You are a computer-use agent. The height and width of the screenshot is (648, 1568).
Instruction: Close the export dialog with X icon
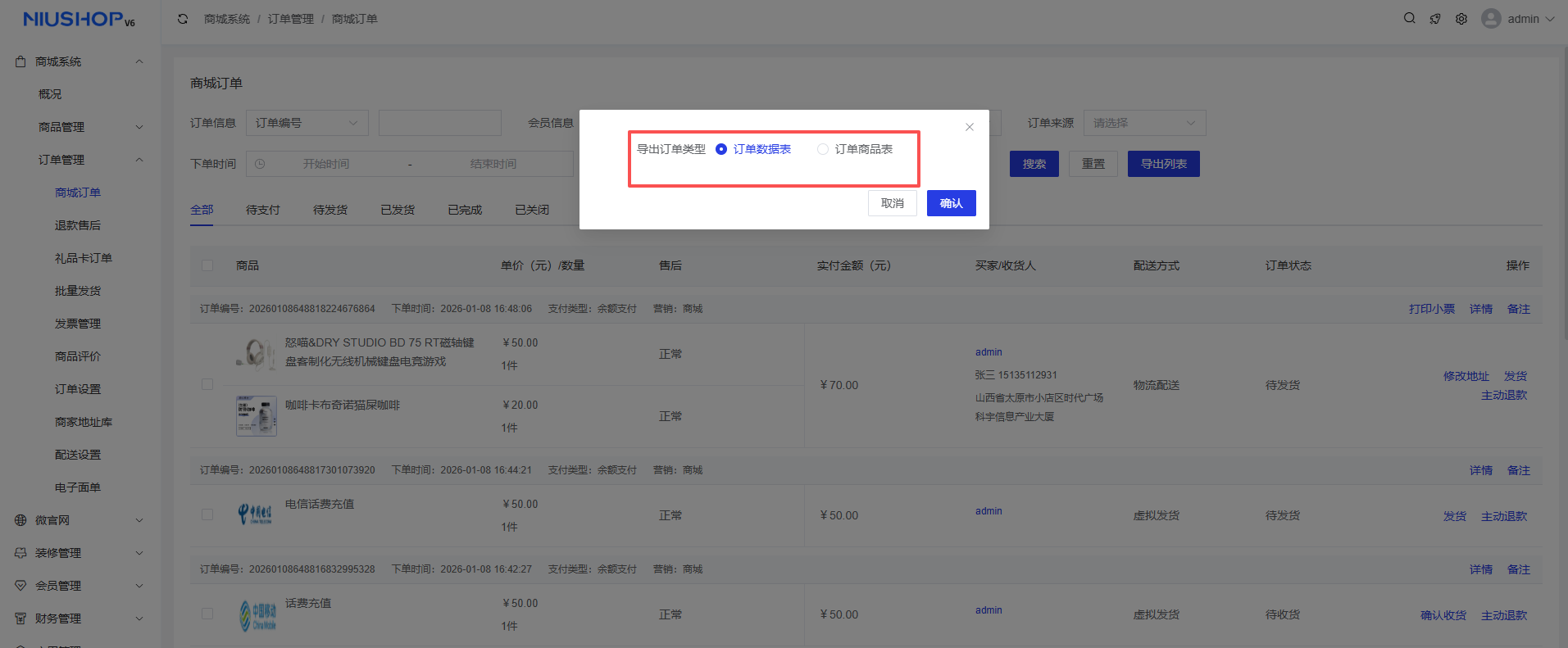(x=970, y=127)
